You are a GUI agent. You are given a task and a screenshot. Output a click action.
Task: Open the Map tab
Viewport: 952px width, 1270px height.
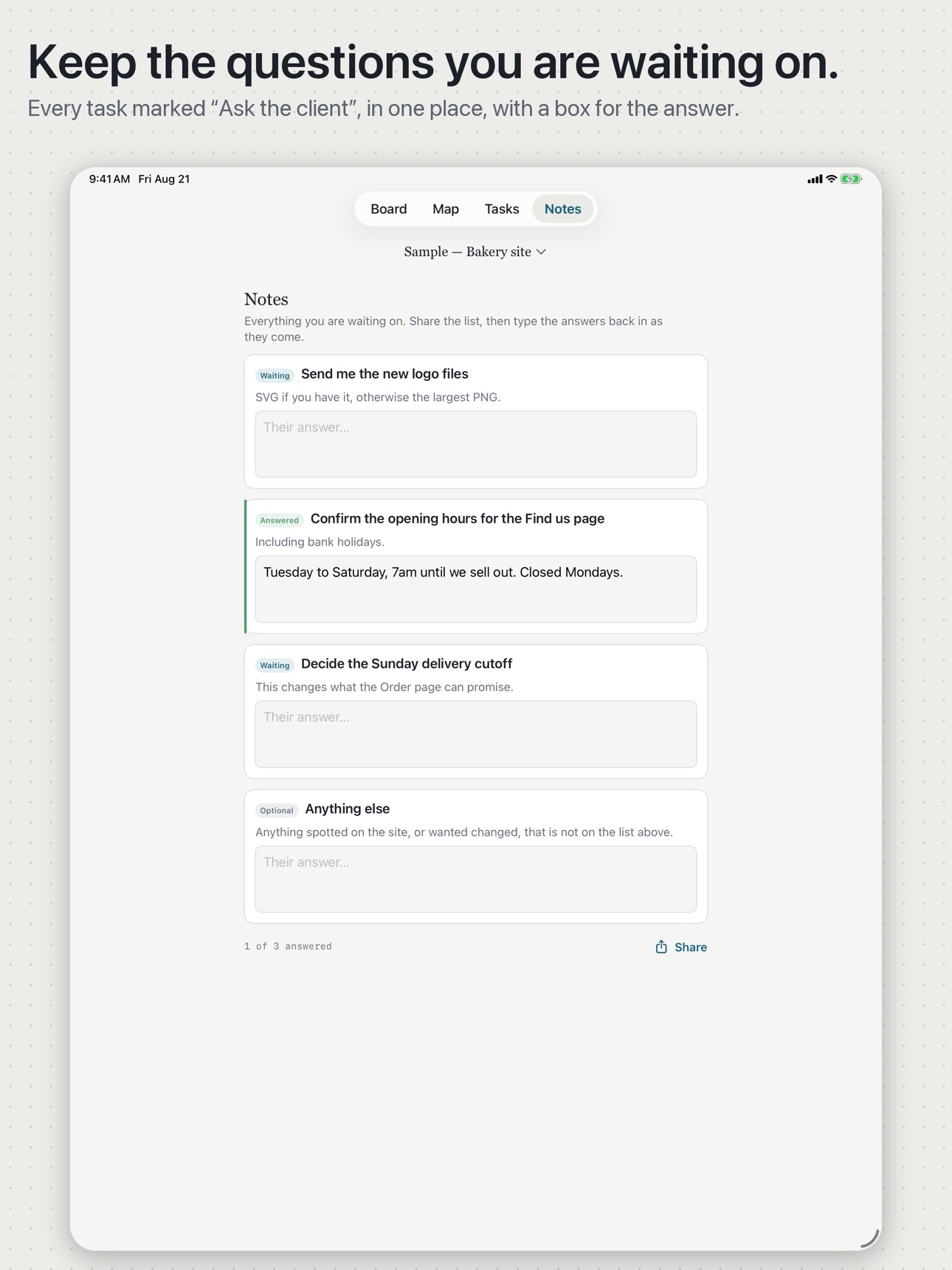[446, 209]
